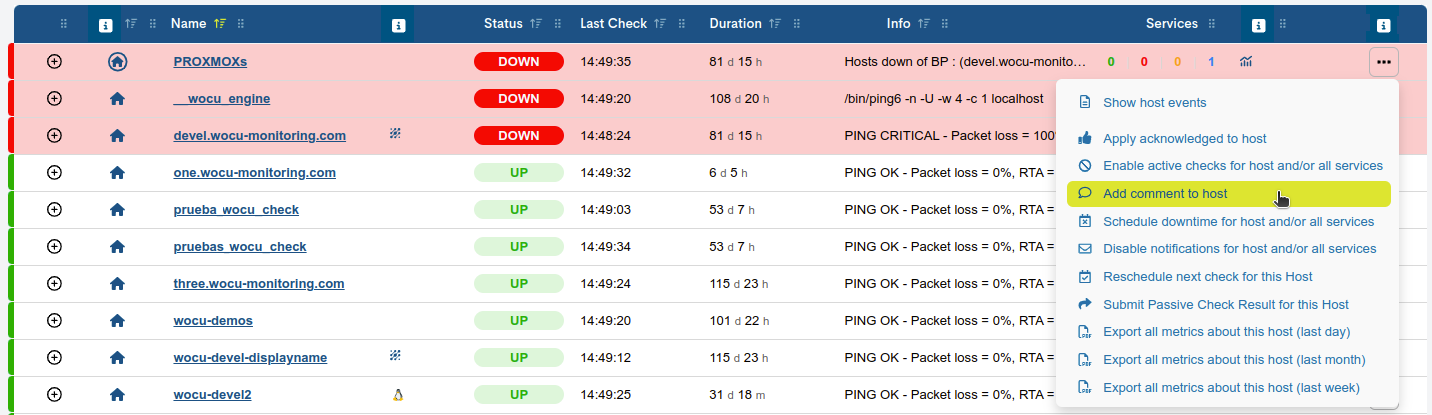The image size is (1432, 415).
Task: Click the red critical services count for PROXMOXs
Action: (1144, 62)
